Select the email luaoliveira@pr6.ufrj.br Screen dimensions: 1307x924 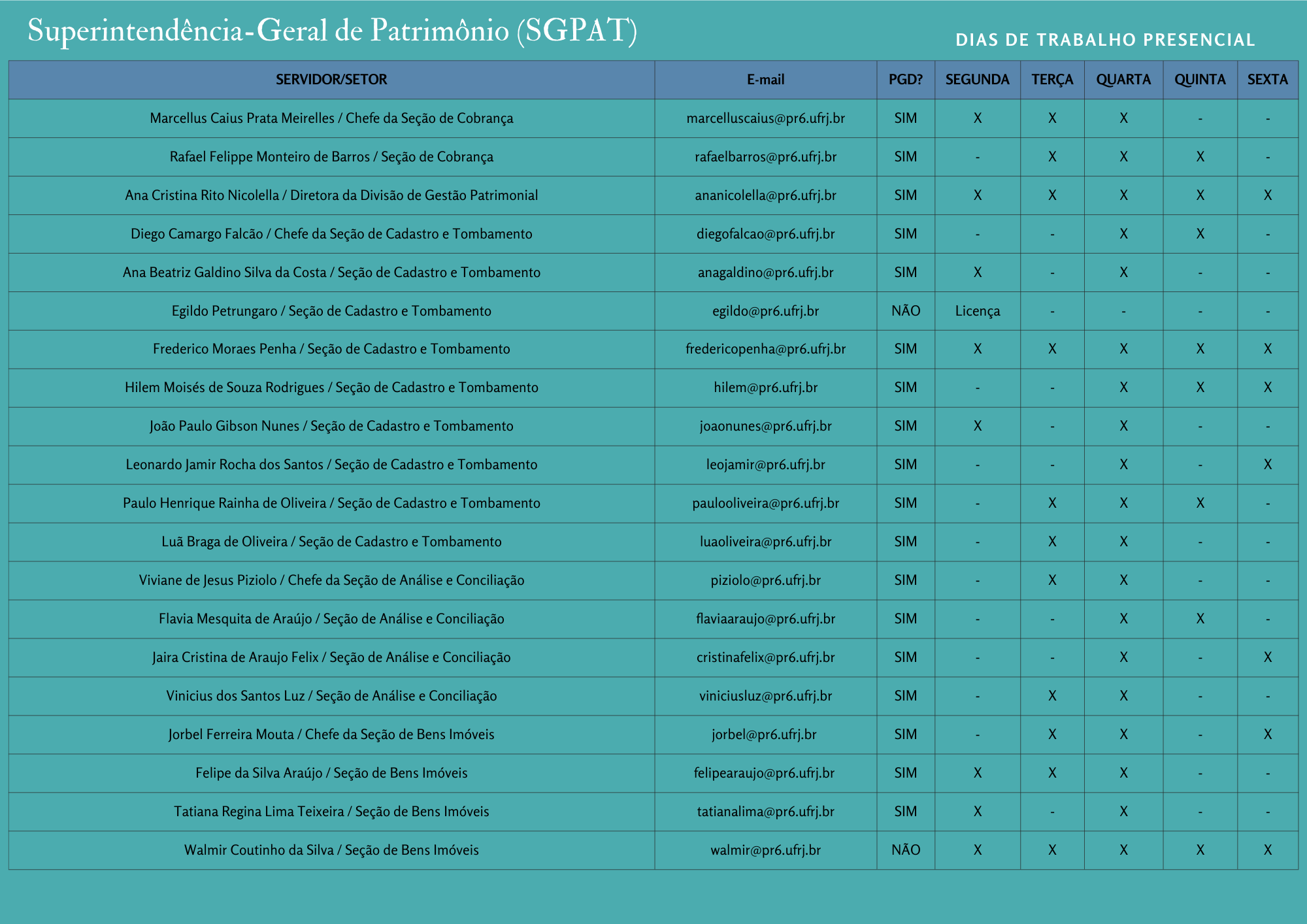tap(765, 542)
